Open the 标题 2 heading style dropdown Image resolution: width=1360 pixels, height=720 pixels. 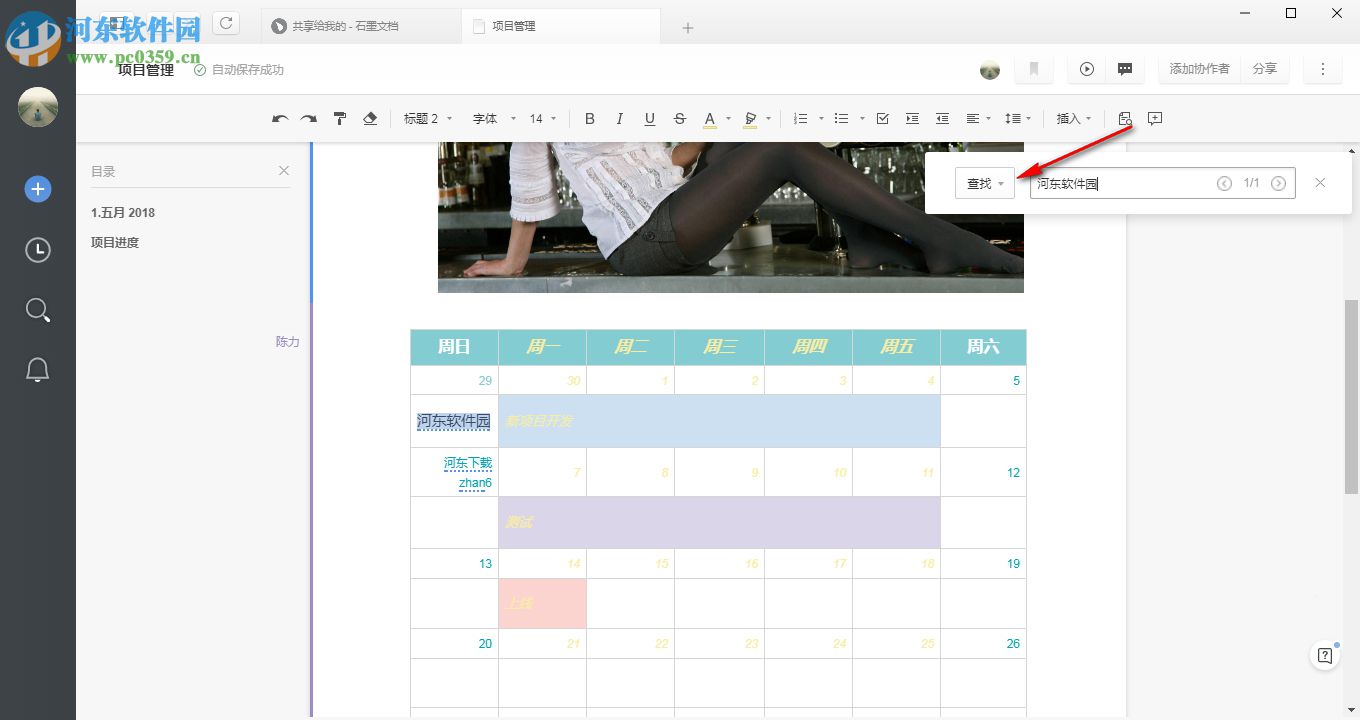click(x=428, y=119)
